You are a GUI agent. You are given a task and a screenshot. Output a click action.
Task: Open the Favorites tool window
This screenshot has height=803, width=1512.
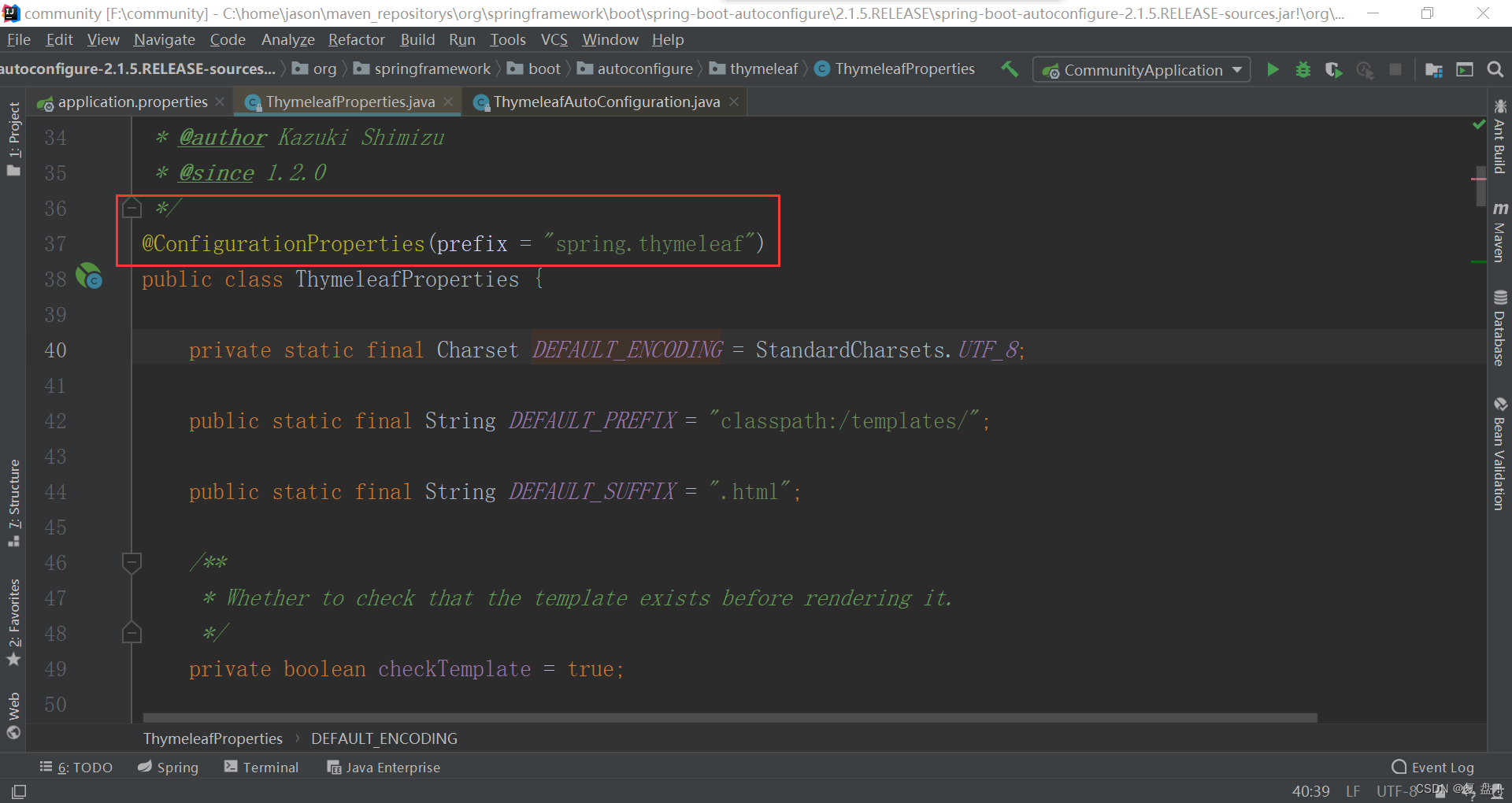(x=13, y=622)
